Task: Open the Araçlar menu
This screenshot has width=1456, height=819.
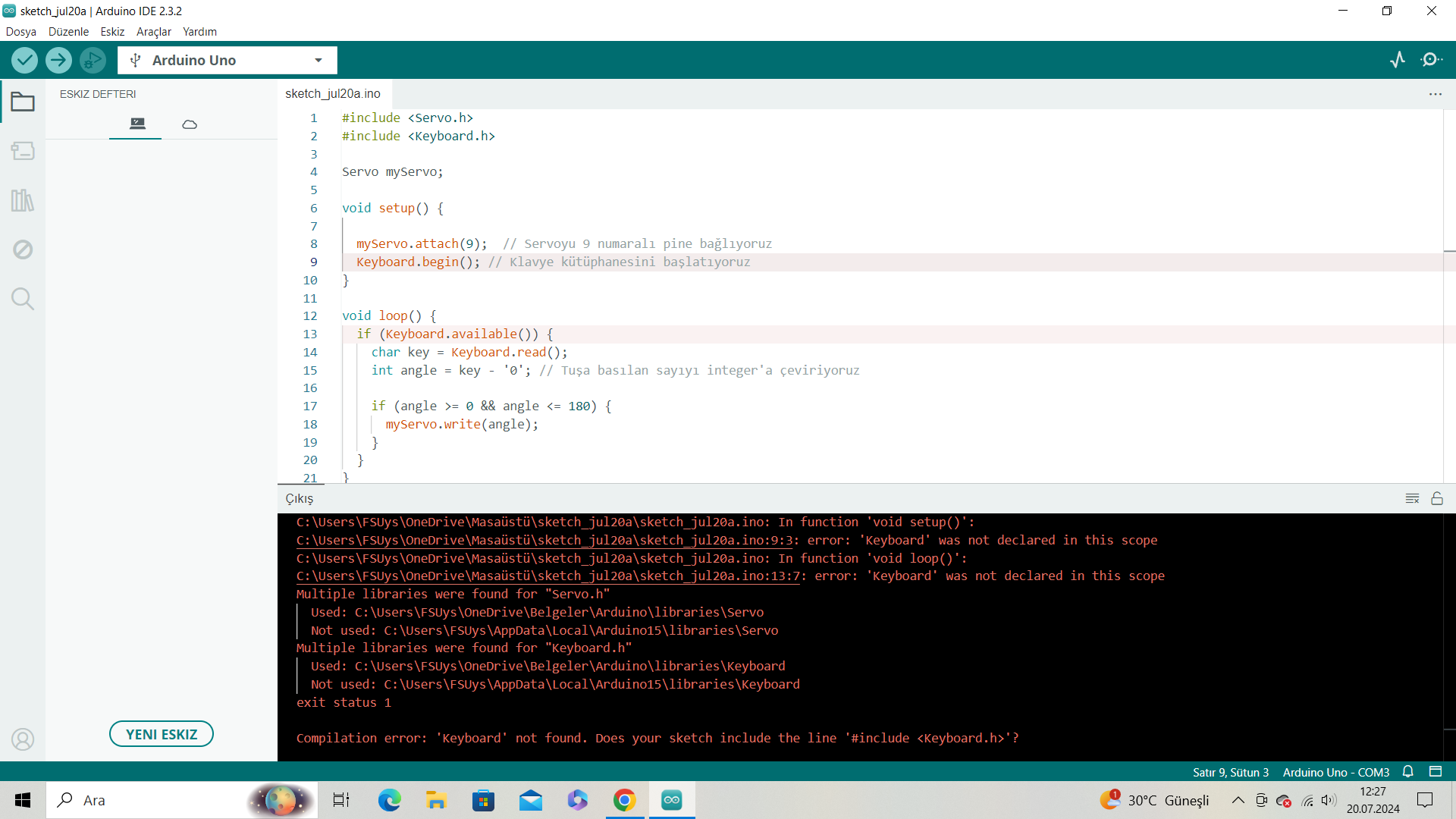Action: 153,32
